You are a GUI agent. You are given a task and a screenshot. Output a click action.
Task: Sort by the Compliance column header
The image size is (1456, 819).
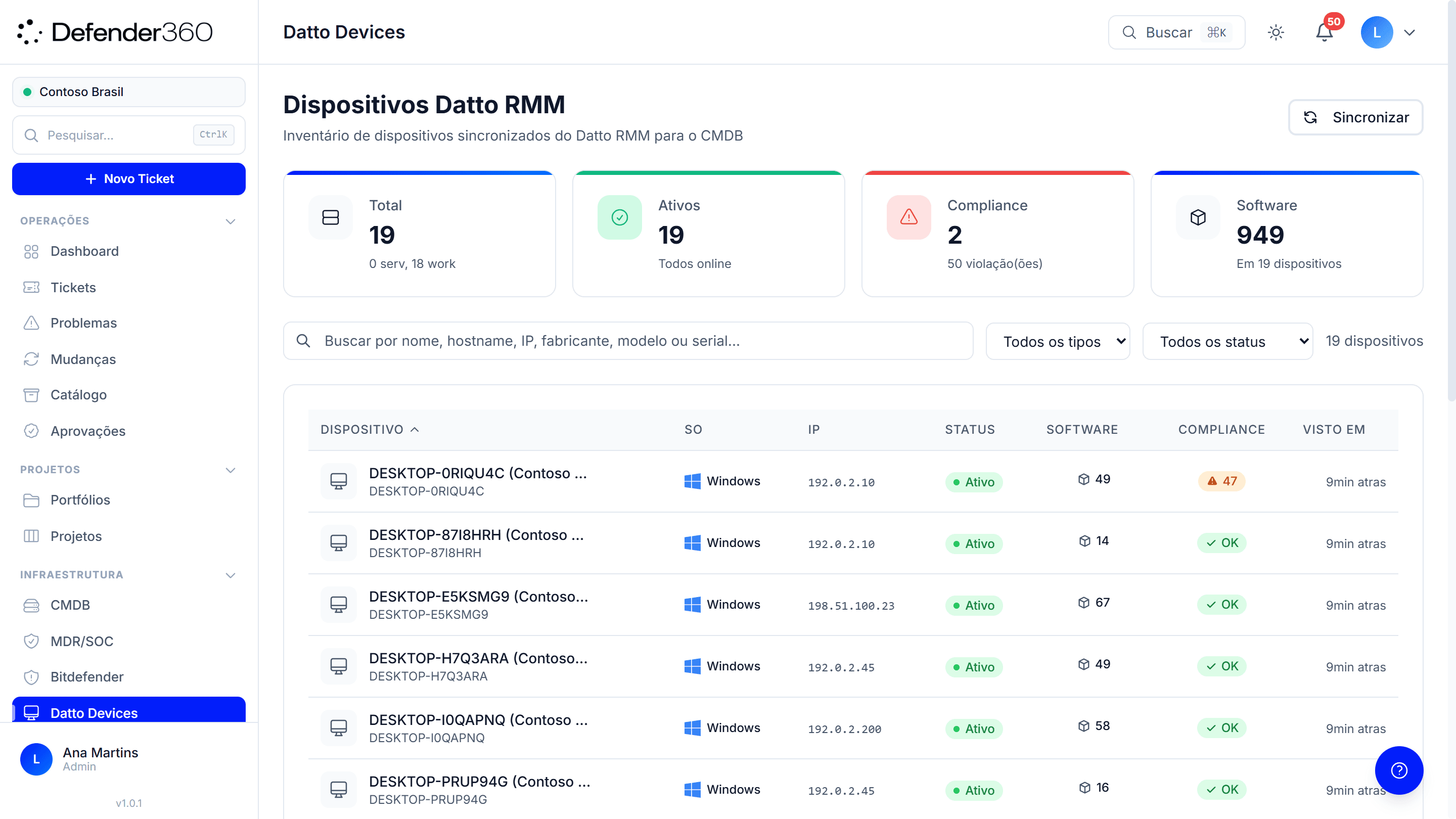tap(1221, 430)
